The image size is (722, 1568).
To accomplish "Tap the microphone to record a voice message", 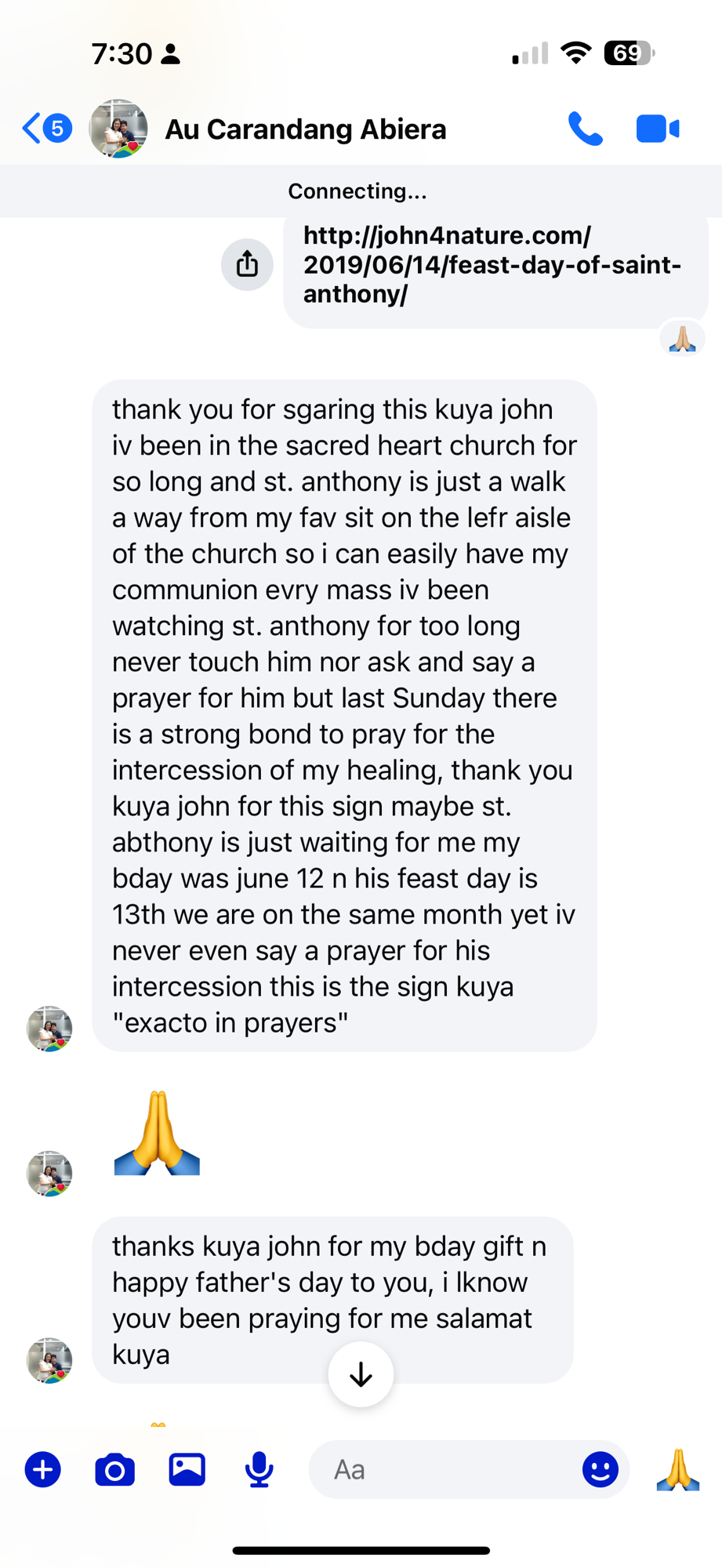I will click(x=259, y=1469).
